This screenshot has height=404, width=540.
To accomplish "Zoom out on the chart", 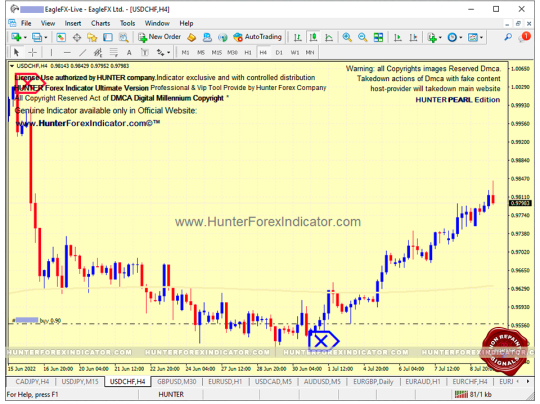I will [x=362, y=37].
